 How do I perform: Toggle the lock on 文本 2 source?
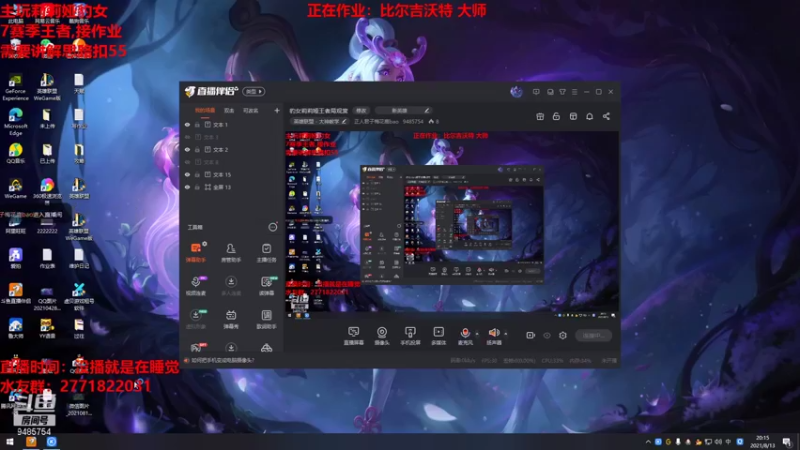pyautogui.click(x=197, y=149)
